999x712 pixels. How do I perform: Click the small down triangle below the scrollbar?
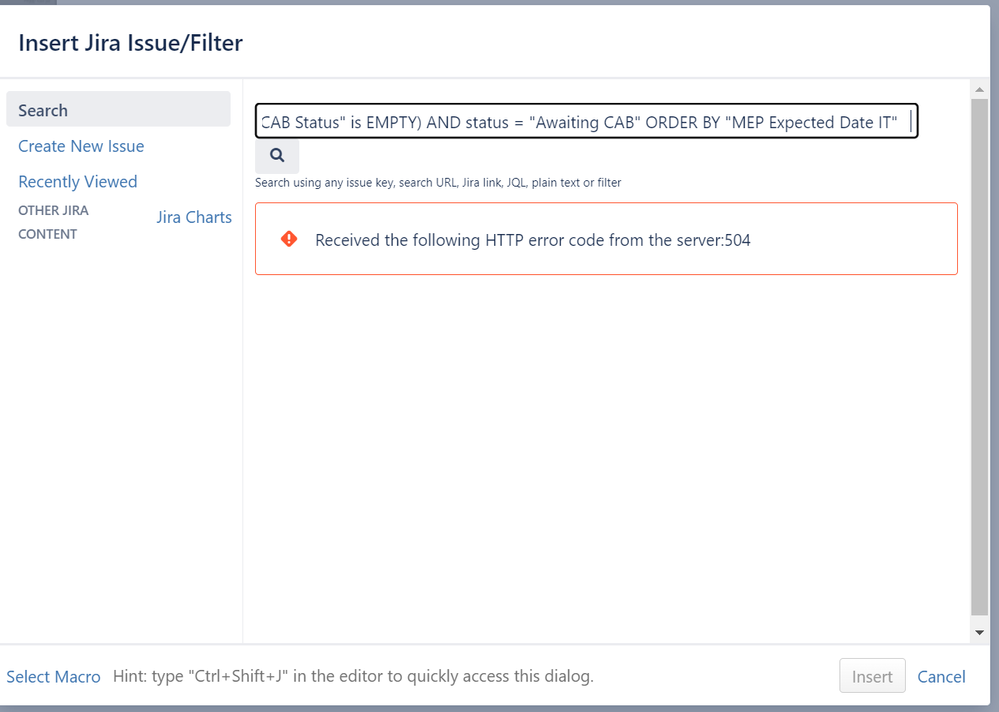pyautogui.click(x=981, y=631)
